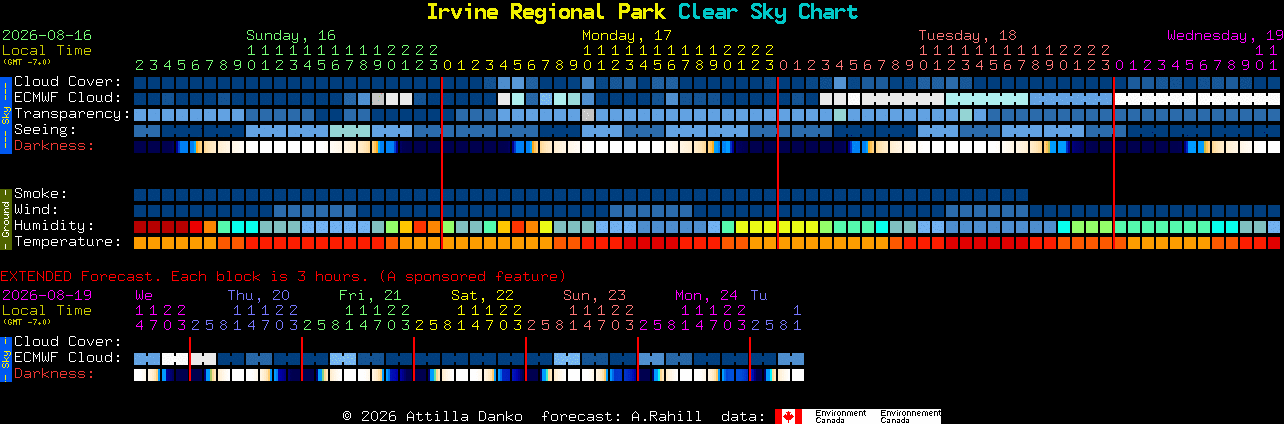Click the Sun, 23 extended day header
The width and height of the screenshot is (1284, 424).
(x=594, y=295)
